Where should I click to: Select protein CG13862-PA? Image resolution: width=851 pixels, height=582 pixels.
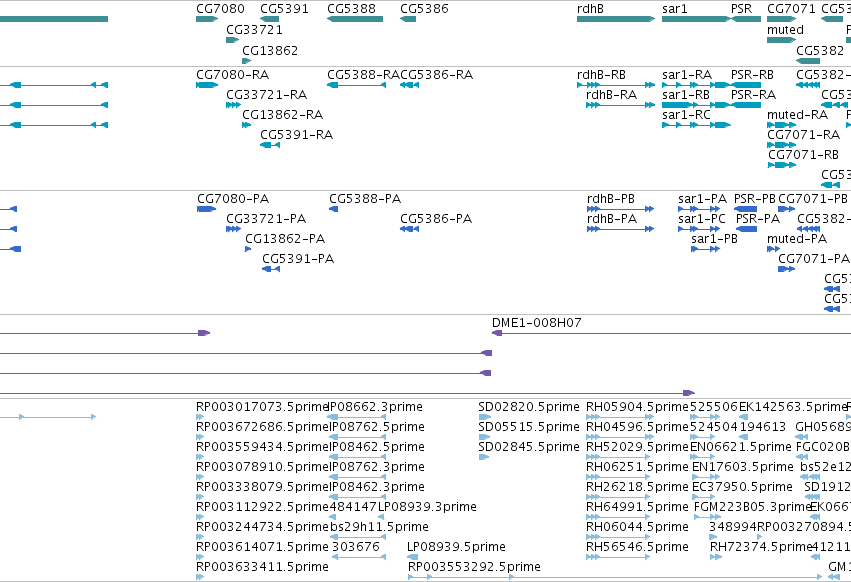285,239
